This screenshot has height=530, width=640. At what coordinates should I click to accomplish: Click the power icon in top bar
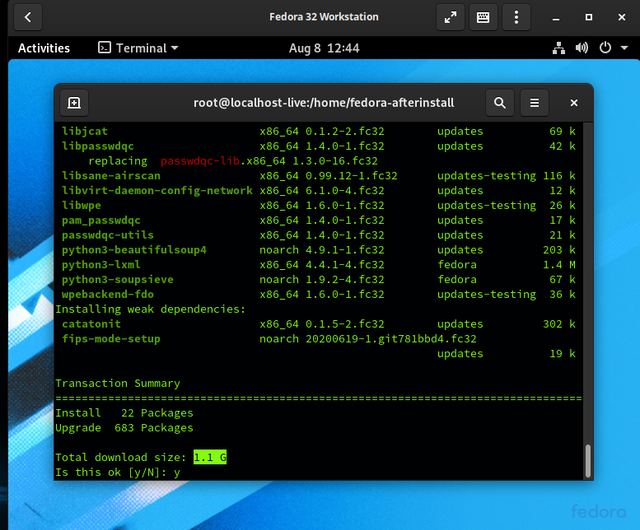(x=605, y=48)
